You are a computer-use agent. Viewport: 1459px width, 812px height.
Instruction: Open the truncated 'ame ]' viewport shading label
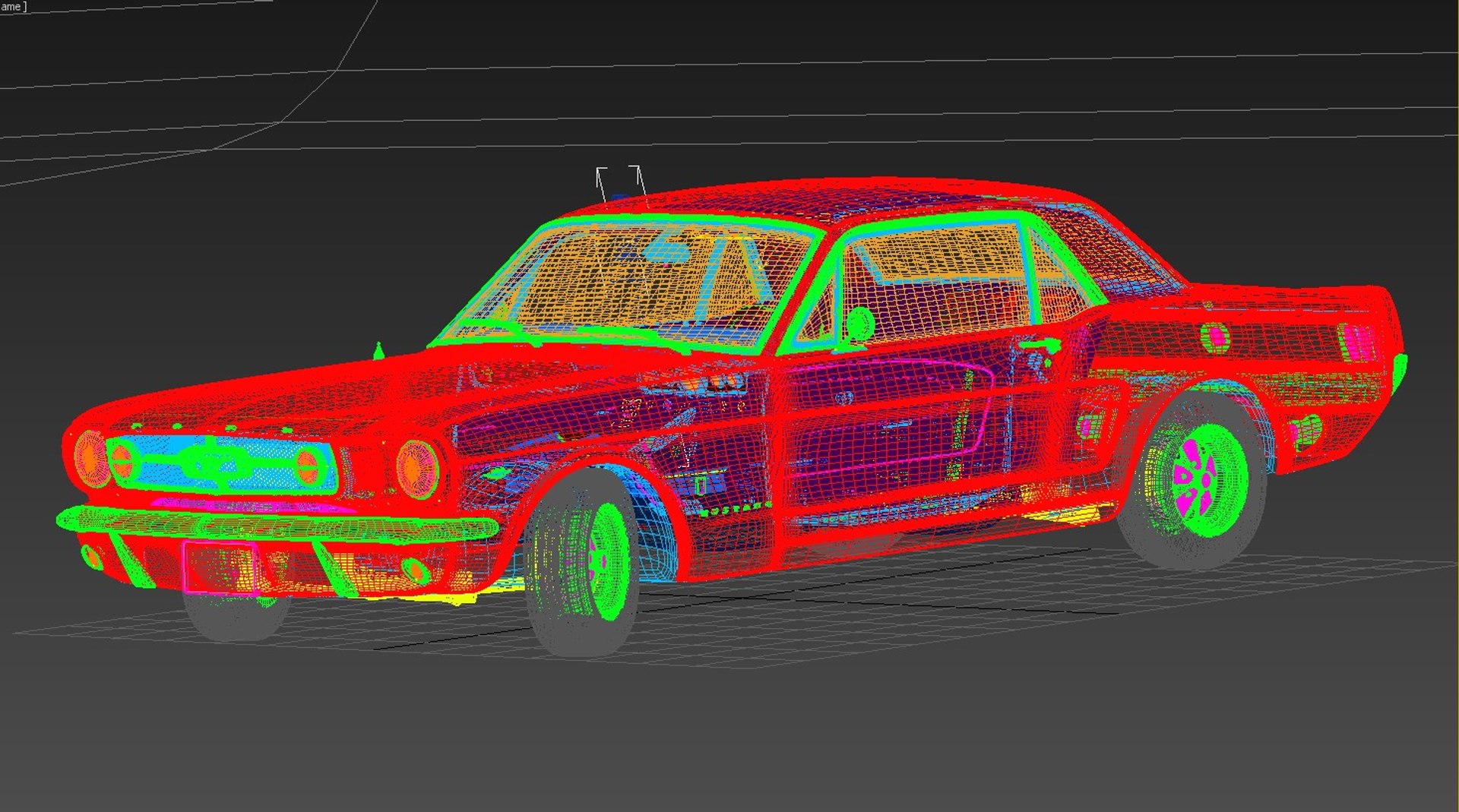coord(14,7)
